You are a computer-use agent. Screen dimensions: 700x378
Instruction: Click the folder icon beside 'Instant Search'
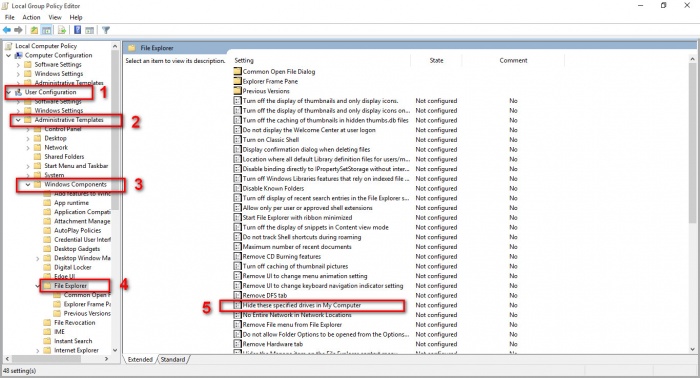47,341
